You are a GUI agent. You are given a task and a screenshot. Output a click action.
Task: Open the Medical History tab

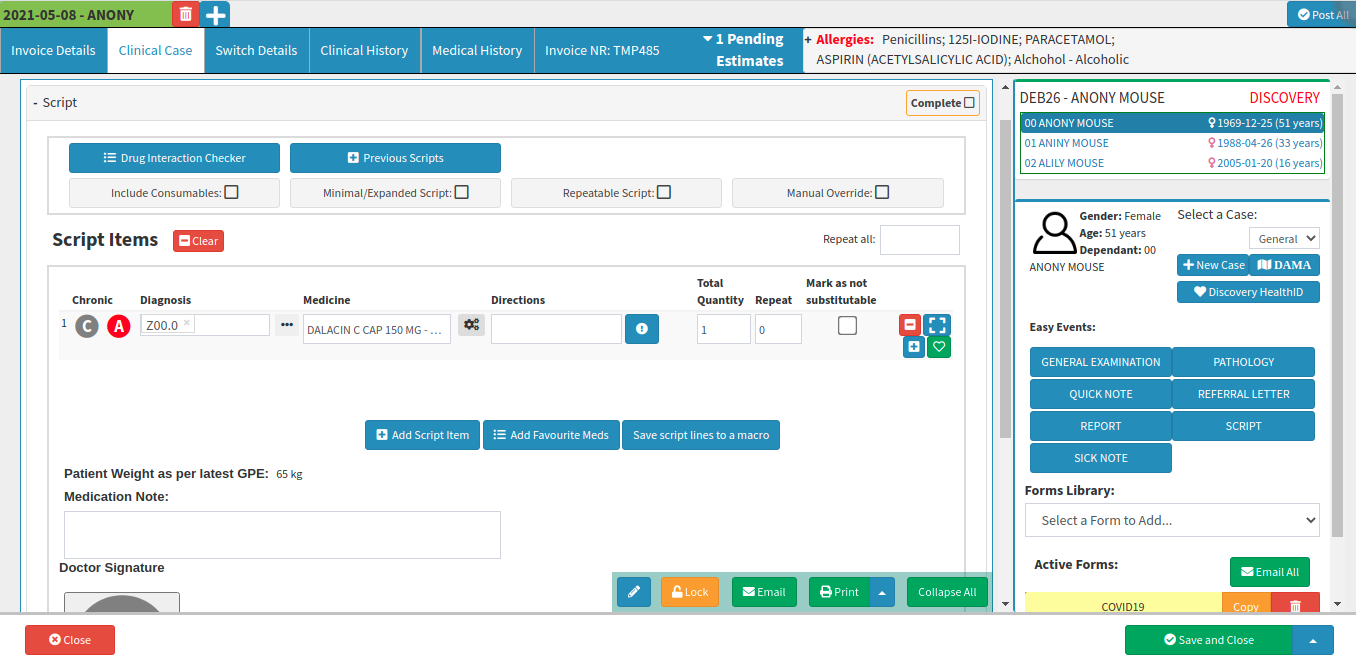pyautogui.click(x=477, y=51)
